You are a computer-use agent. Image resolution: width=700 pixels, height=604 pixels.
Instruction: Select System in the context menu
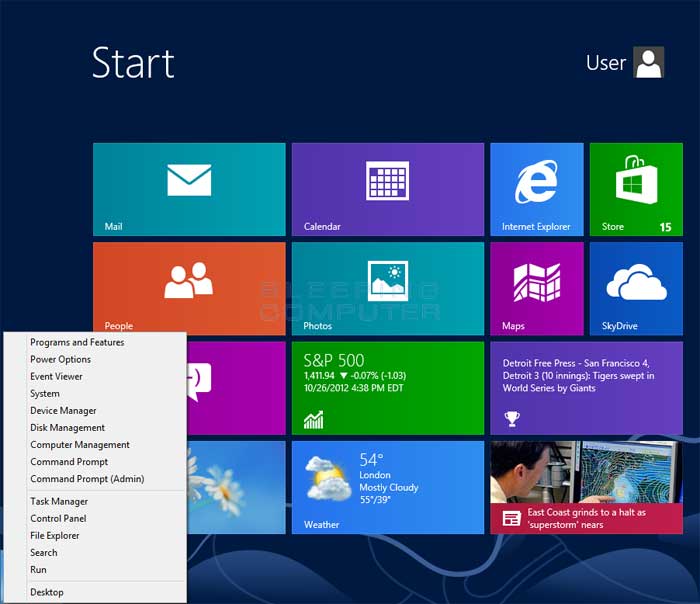(x=45, y=394)
